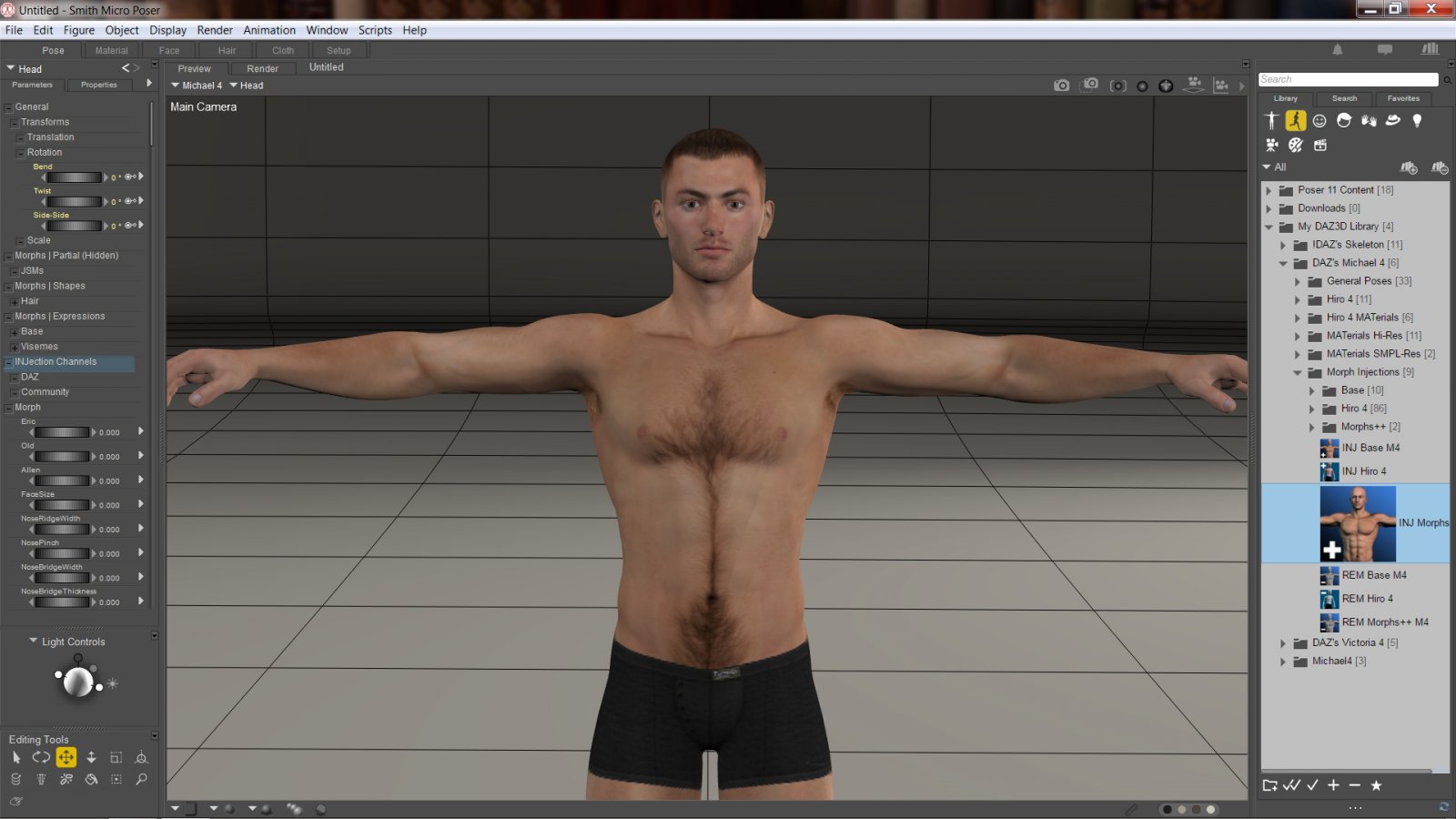
Task: Open the Animation menu
Action: click(269, 30)
